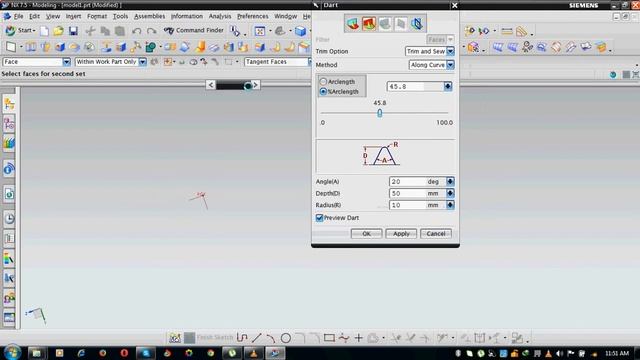Click the Redo arrow icon
This screenshot has width=640, height=360.
151,31
